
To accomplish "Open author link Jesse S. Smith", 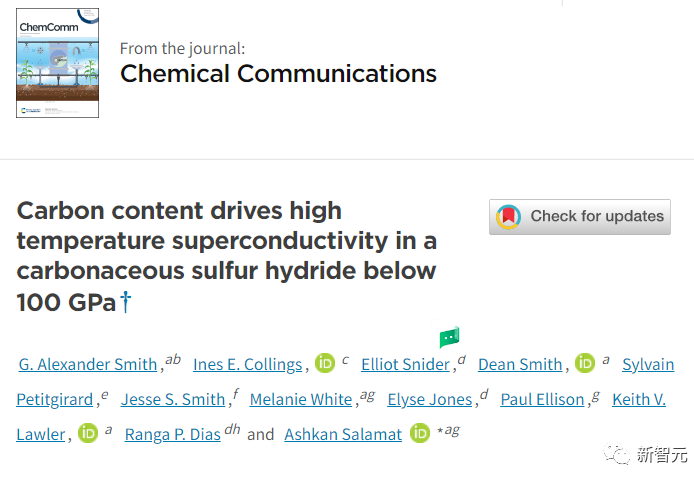I will point(173,400).
